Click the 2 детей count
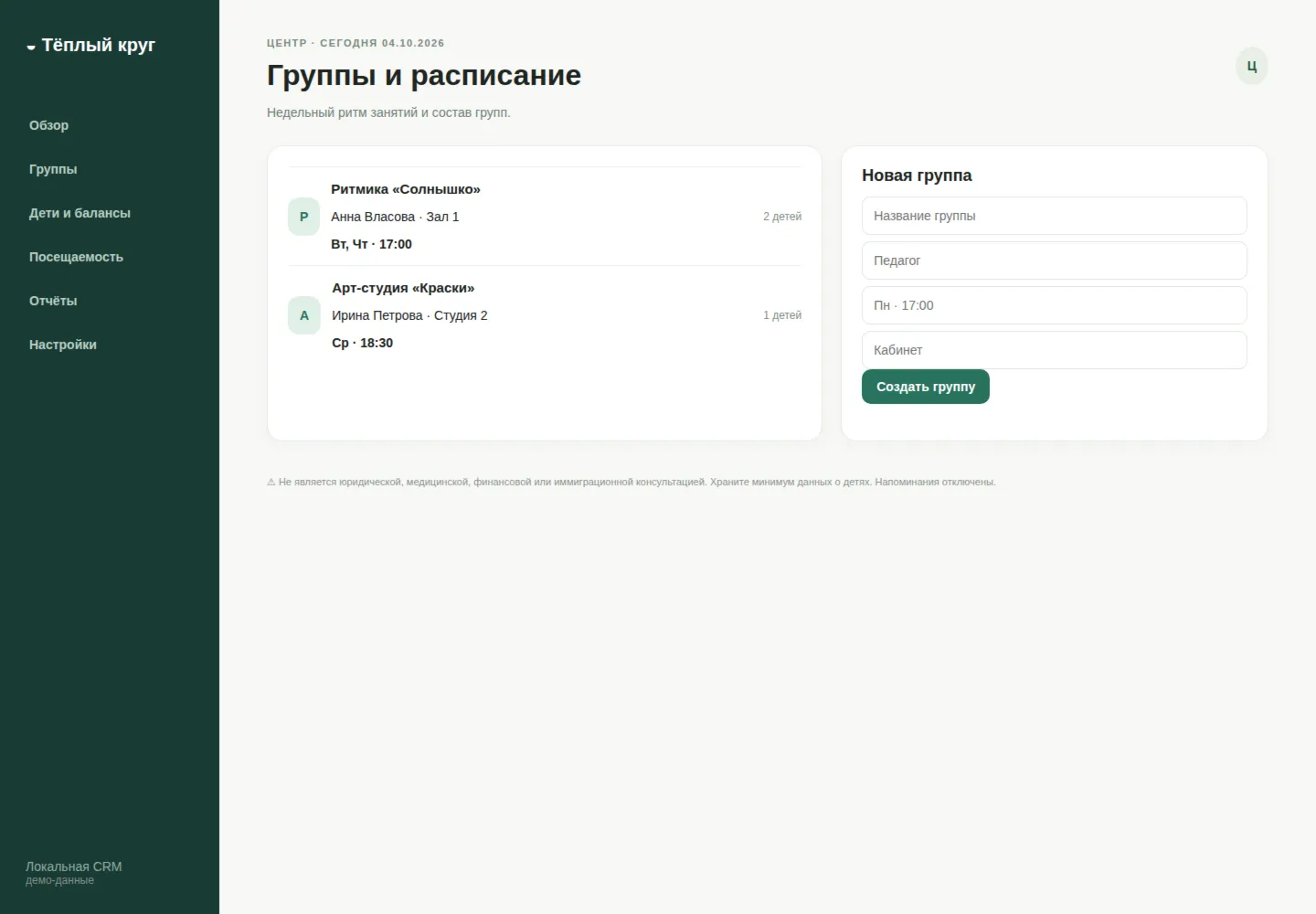The image size is (1316, 914). click(x=782, y=217)
